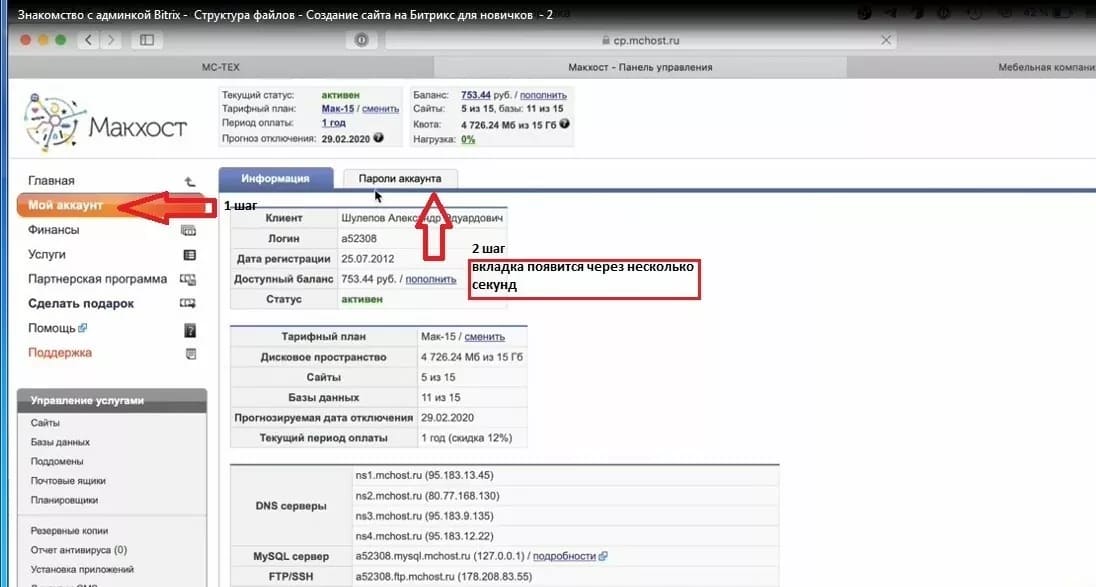
Task: Click the icon beside Сделать подарок
Action: pos(187,303)
